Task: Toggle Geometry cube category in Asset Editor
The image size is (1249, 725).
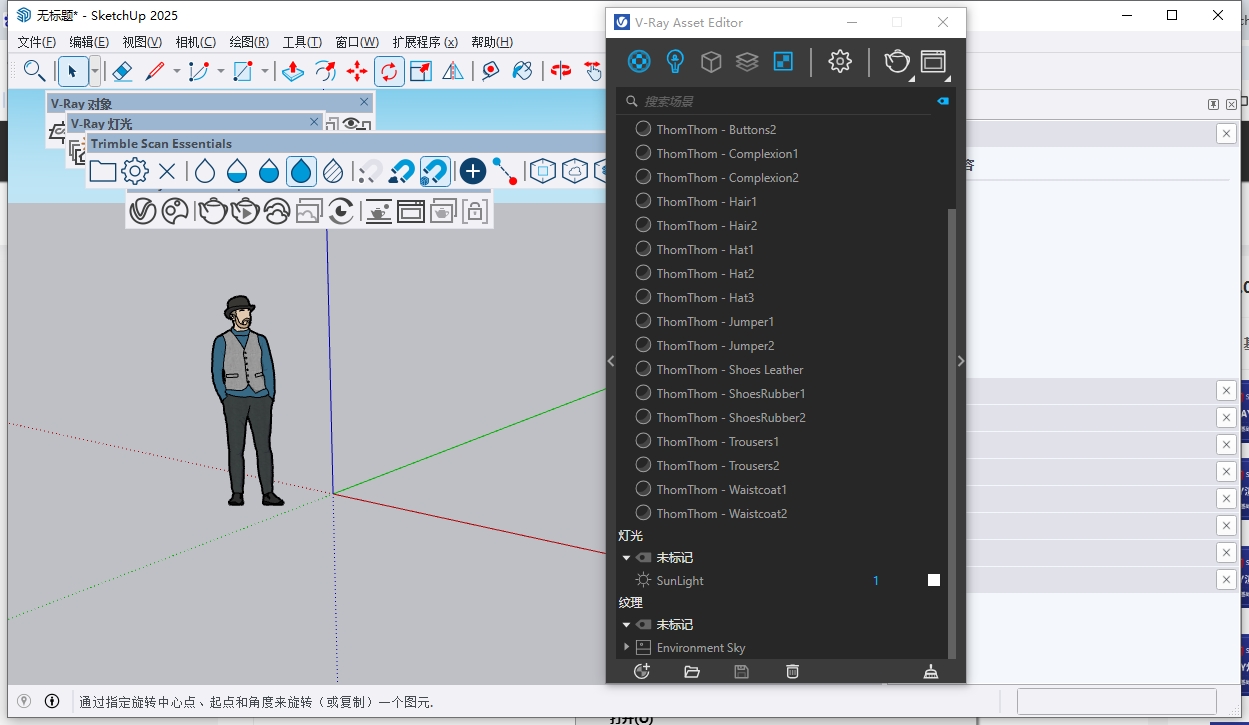Action: tap(711, 62)
